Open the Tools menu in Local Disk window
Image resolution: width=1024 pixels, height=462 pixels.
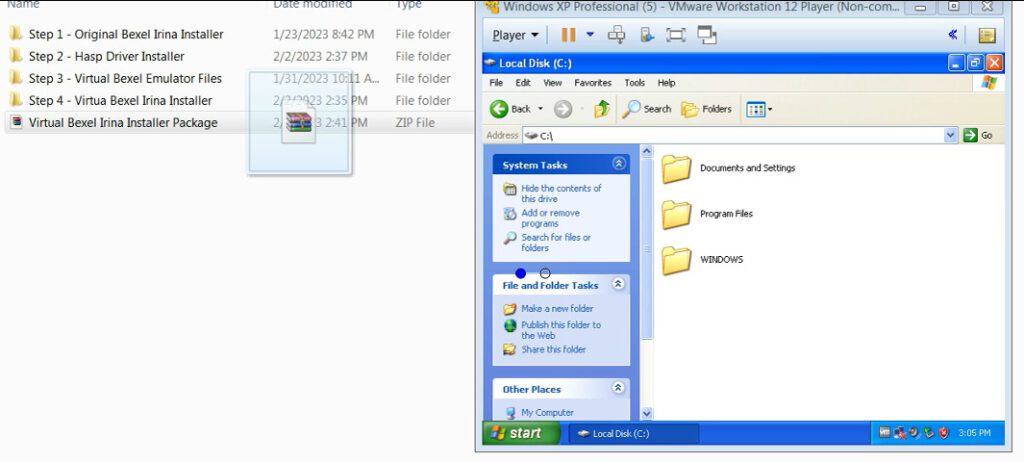634,83
